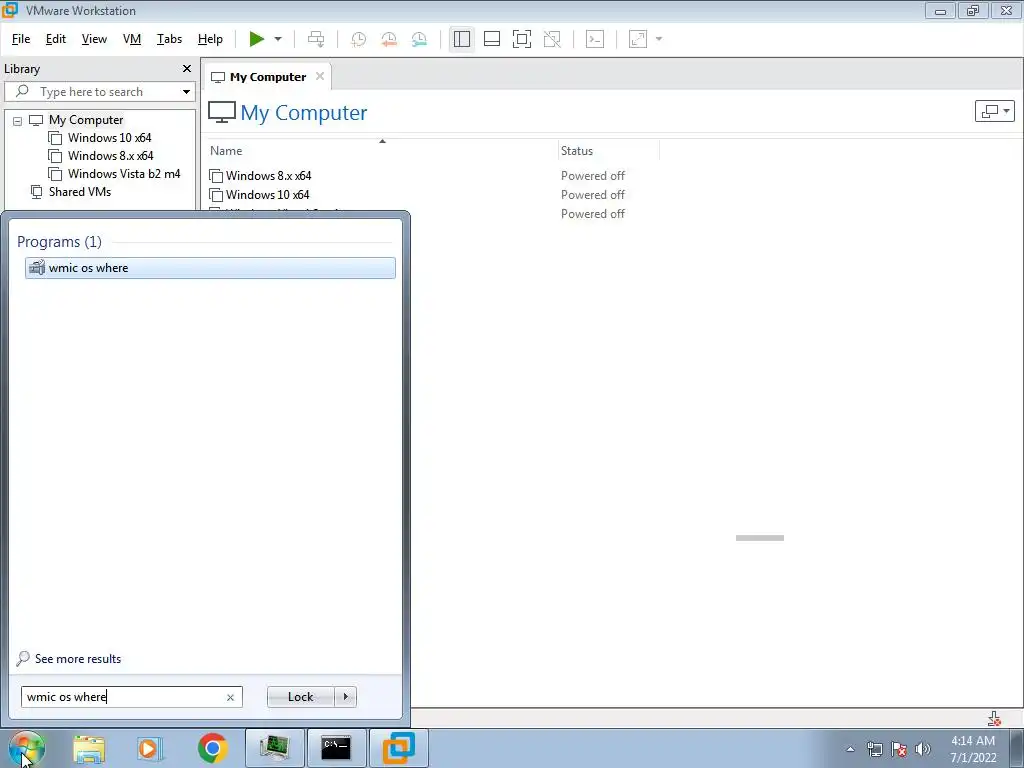Open File Explorer from taskbar
This screenshot has height=768, width=1024.
point(89,749)
